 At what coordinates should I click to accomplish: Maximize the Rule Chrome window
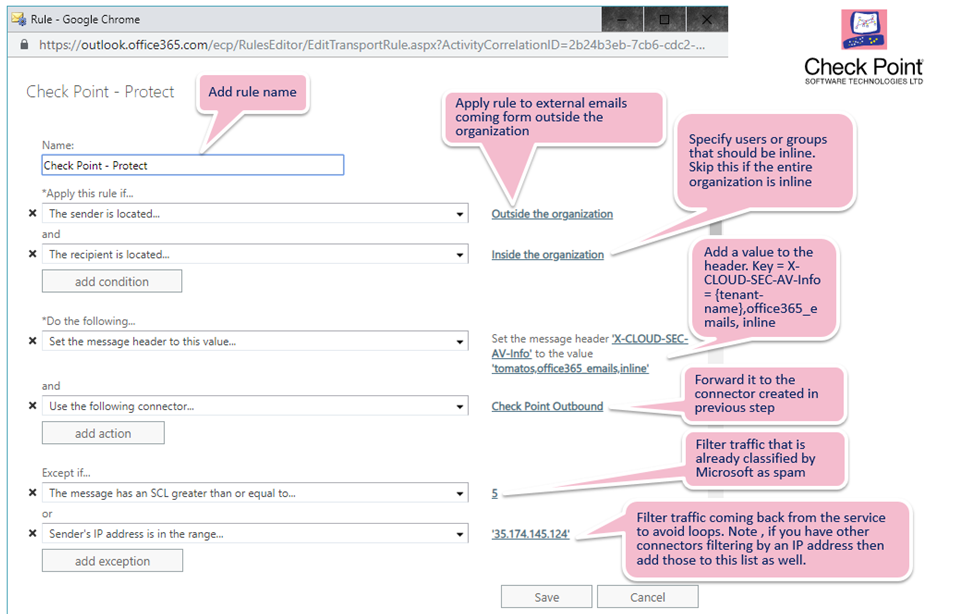pos(665,20)
